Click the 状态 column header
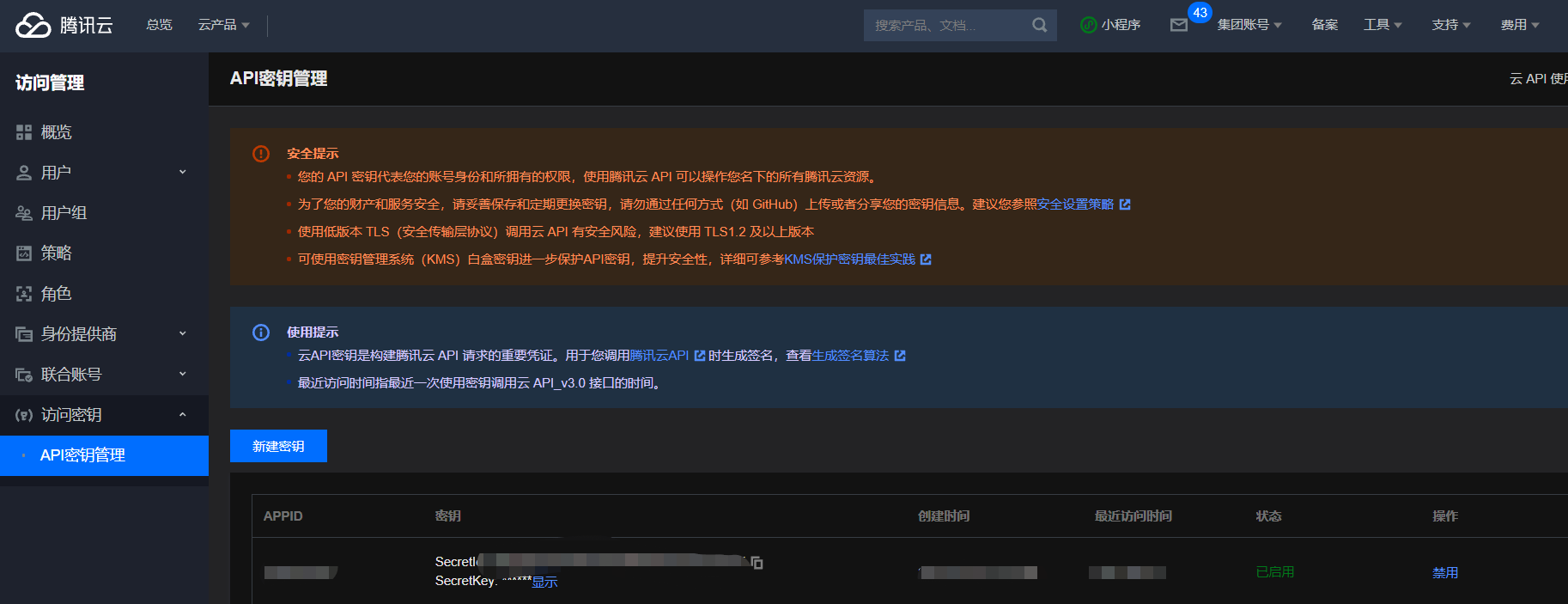The width and height of the screenshot is (1568, 604). pyautogui.click(x=1269, y=516)
